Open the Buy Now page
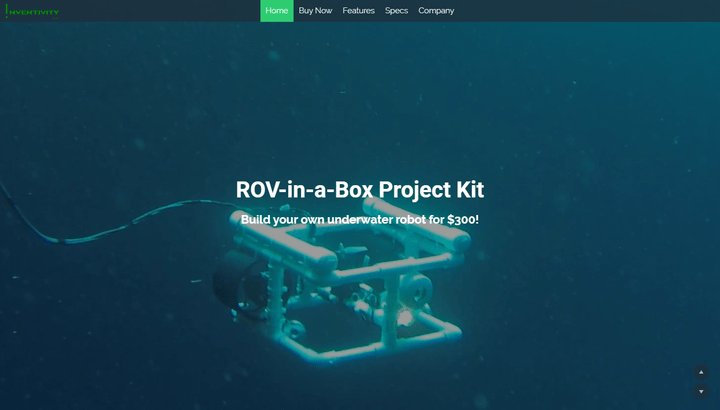This screenshot has width=720, height=410. coord(315,11)
